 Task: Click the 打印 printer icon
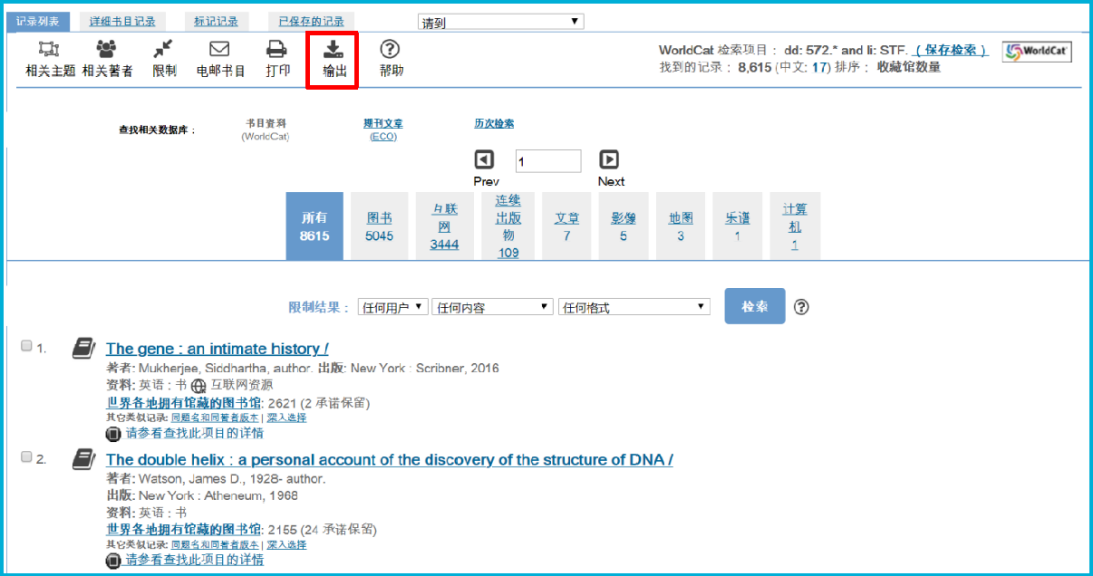click(277, 49)
